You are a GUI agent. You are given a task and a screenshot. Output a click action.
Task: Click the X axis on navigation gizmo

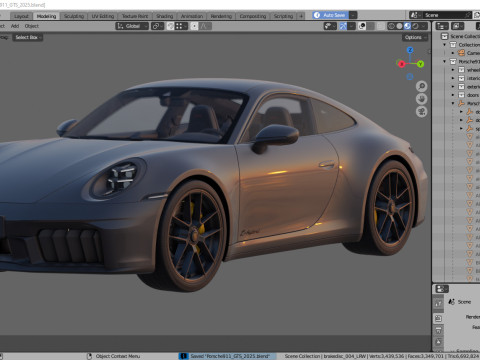401,64
